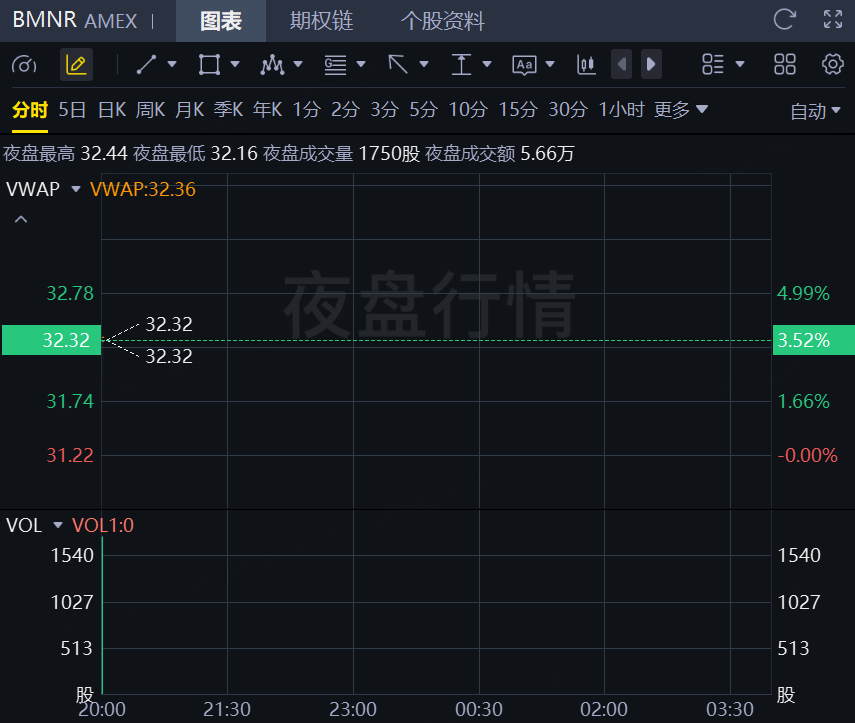This screenshot has width=855, height=723.
Task: Click the green volume bar at 20:00
Action: pos(103,616)
